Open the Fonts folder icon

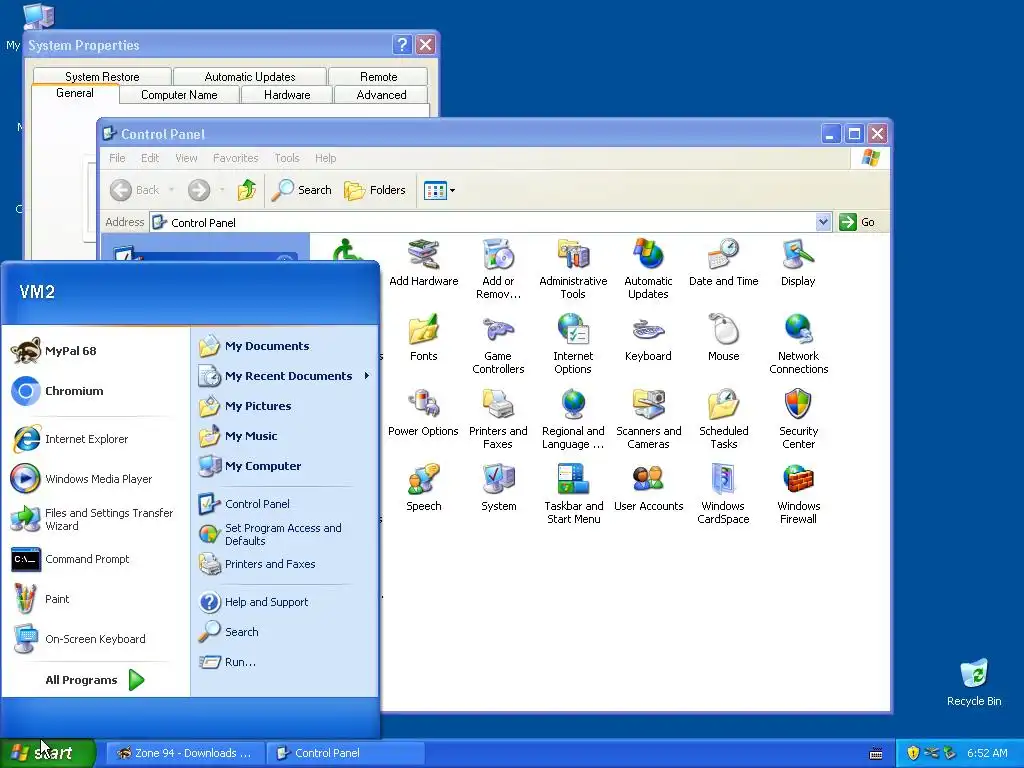(424, 338)
